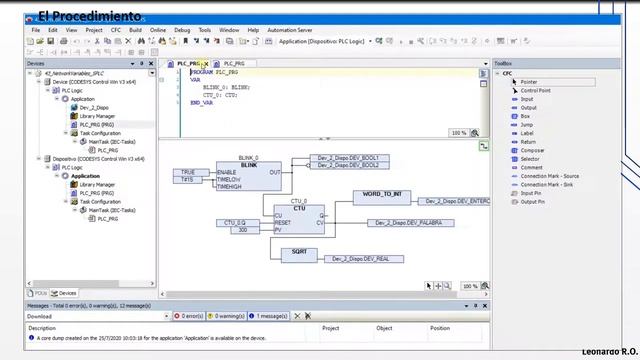Click the CFC editor horizontal scrollbar
This screenshot has height=360, width=640.
click(x=324, y=294)
